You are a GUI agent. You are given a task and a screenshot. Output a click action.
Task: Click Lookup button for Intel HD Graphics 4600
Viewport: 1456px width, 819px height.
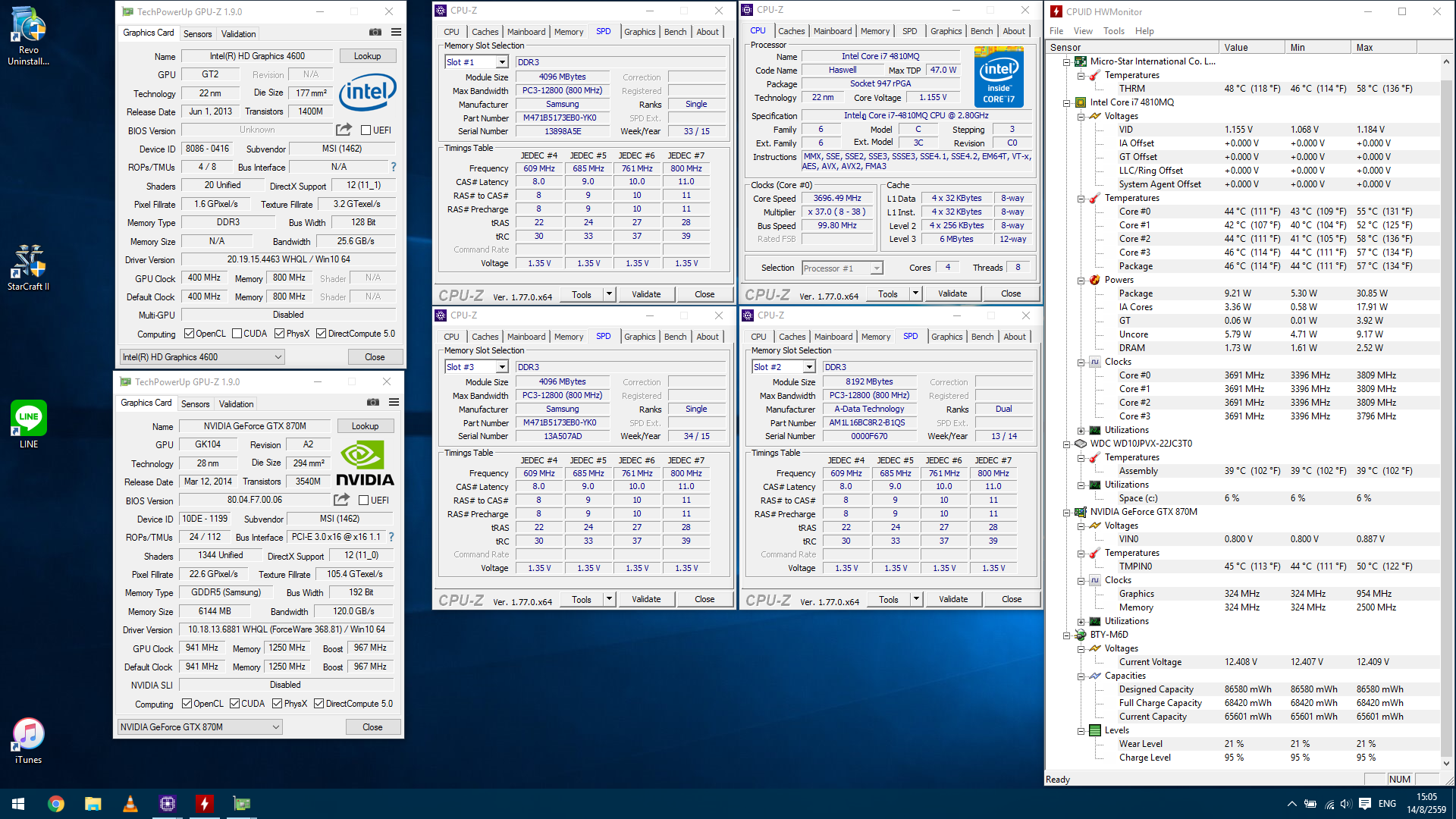(x=367, y=56)
